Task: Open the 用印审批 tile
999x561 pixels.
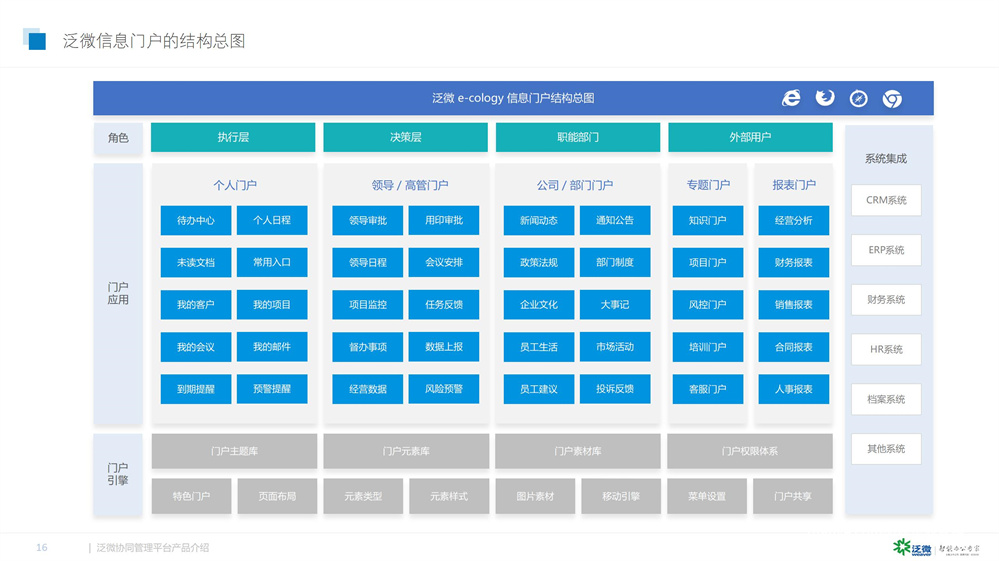Action: click(444, 220)
